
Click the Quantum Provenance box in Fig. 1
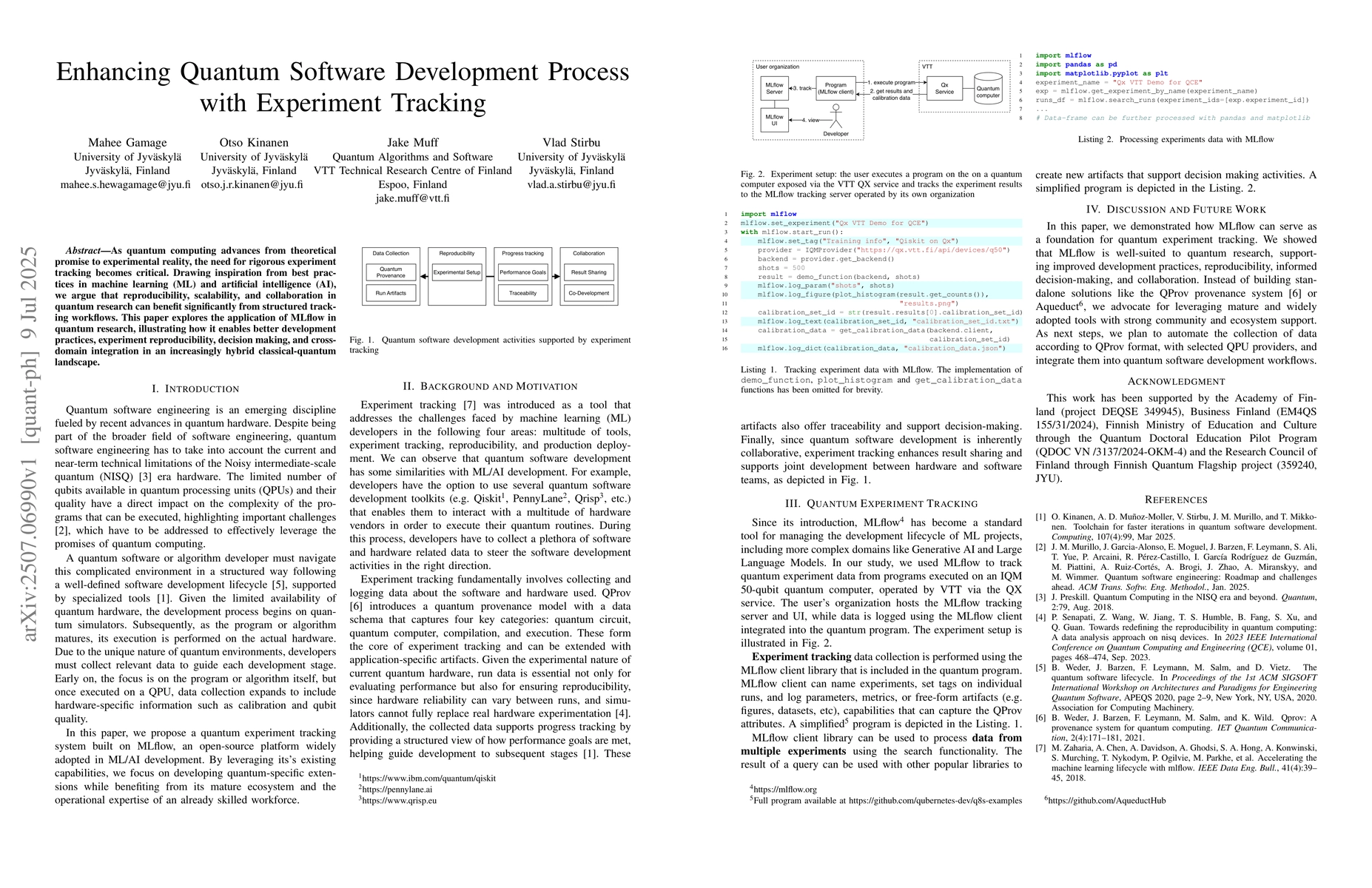coord(391,272)
